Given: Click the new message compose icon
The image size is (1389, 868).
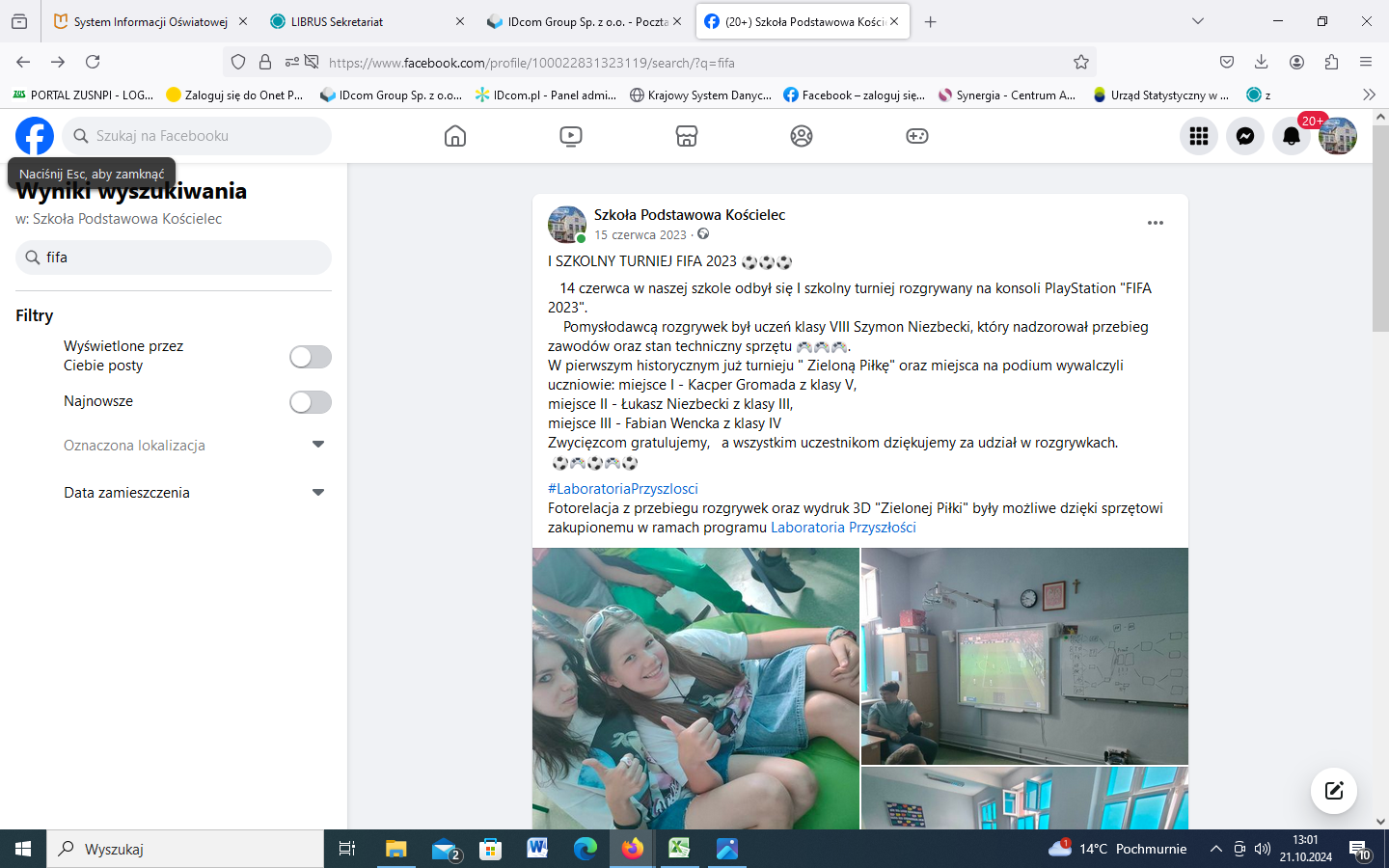Looking at the screenshot, I should click(x=1334, y=791).
